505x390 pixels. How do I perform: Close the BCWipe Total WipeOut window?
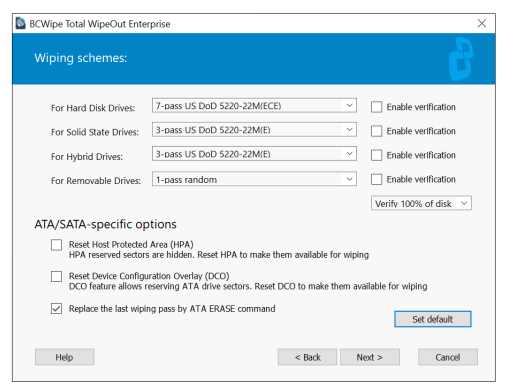481,23
